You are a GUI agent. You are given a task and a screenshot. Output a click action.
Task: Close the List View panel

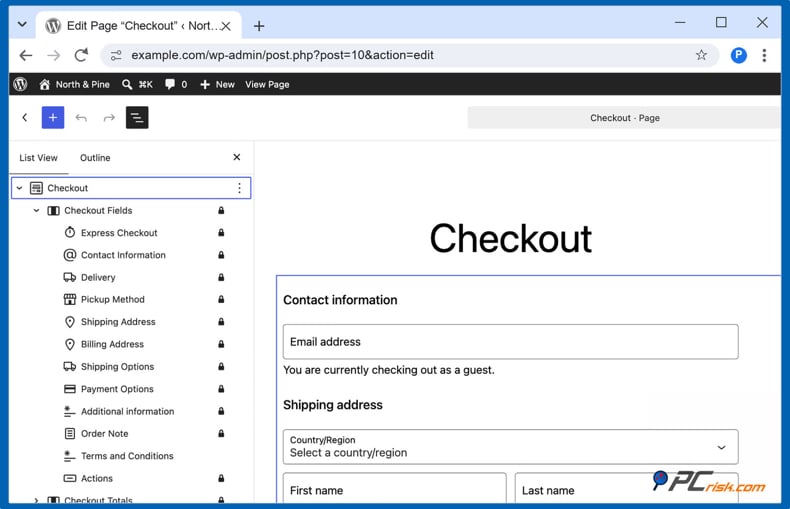237,157
